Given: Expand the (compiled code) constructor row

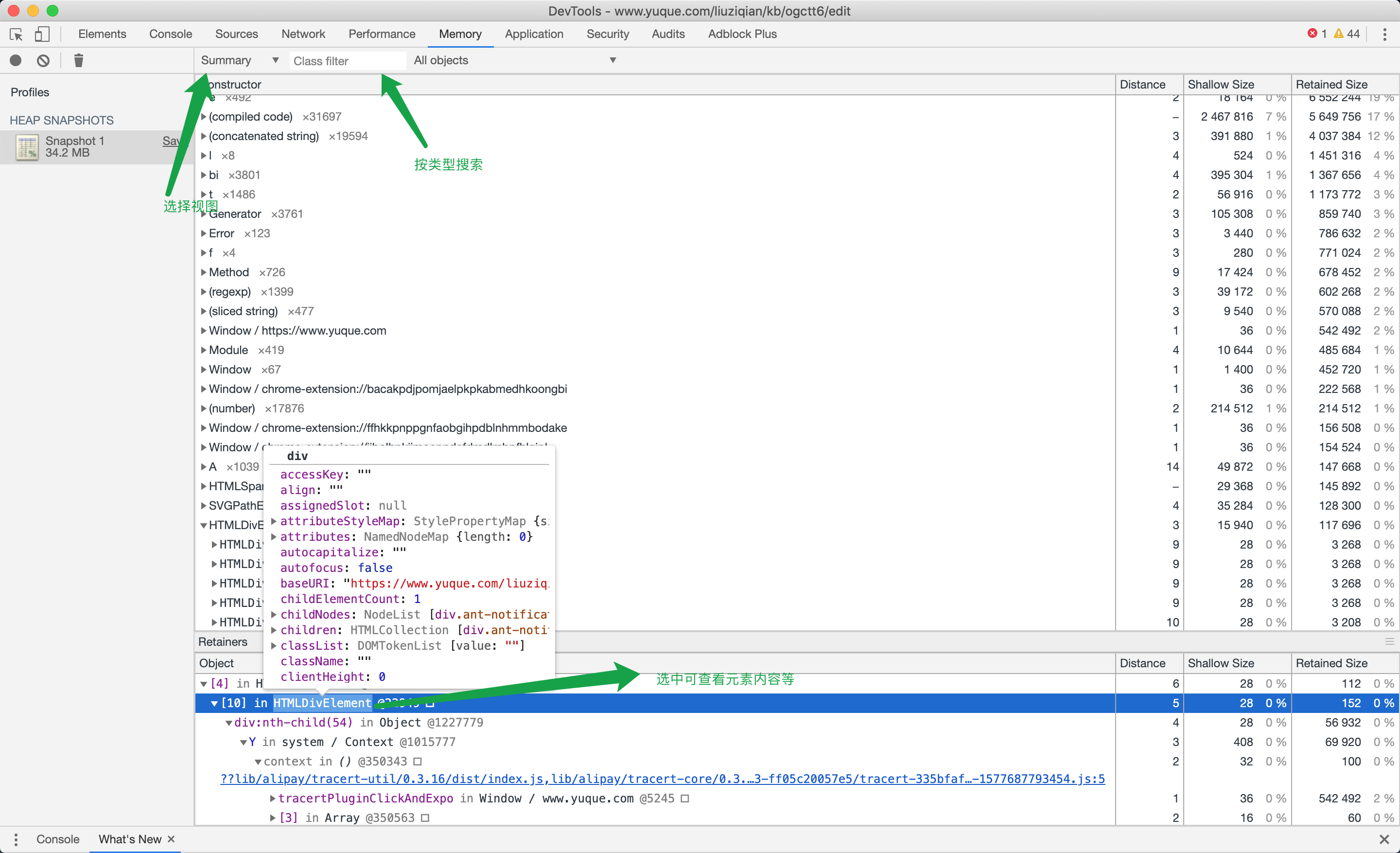Looking at the screenshot, I should [203, 117].
